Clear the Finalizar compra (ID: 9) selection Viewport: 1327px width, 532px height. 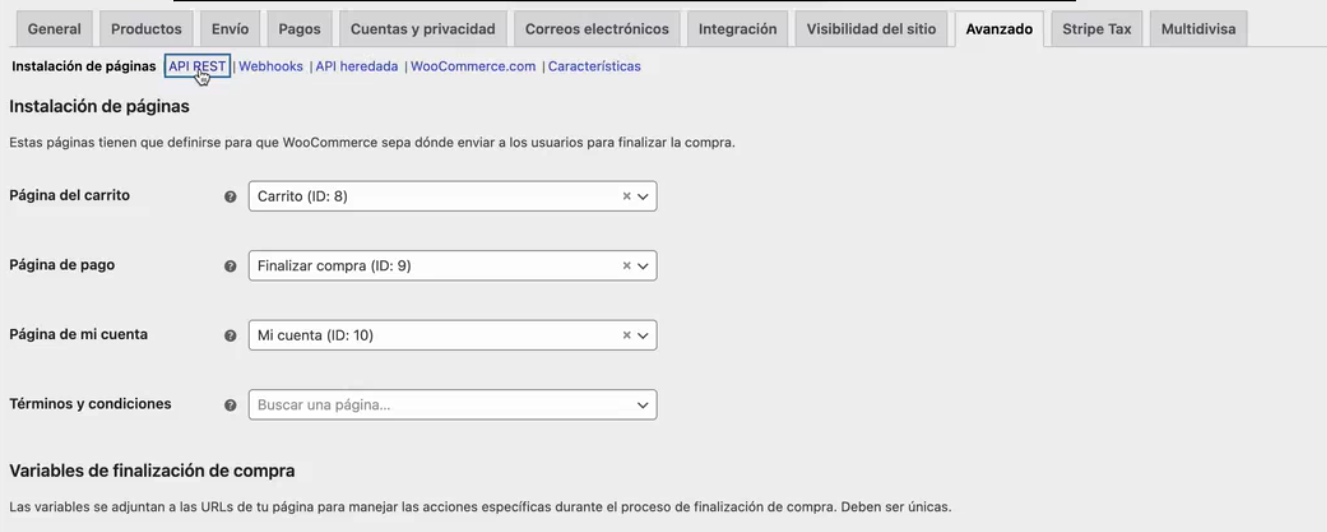tap(627, 266)
